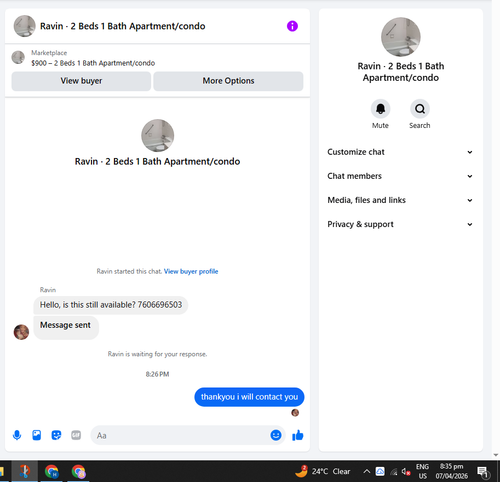500x482 pixels.
Task: Open the right panel profile picture
Action: 401,37
